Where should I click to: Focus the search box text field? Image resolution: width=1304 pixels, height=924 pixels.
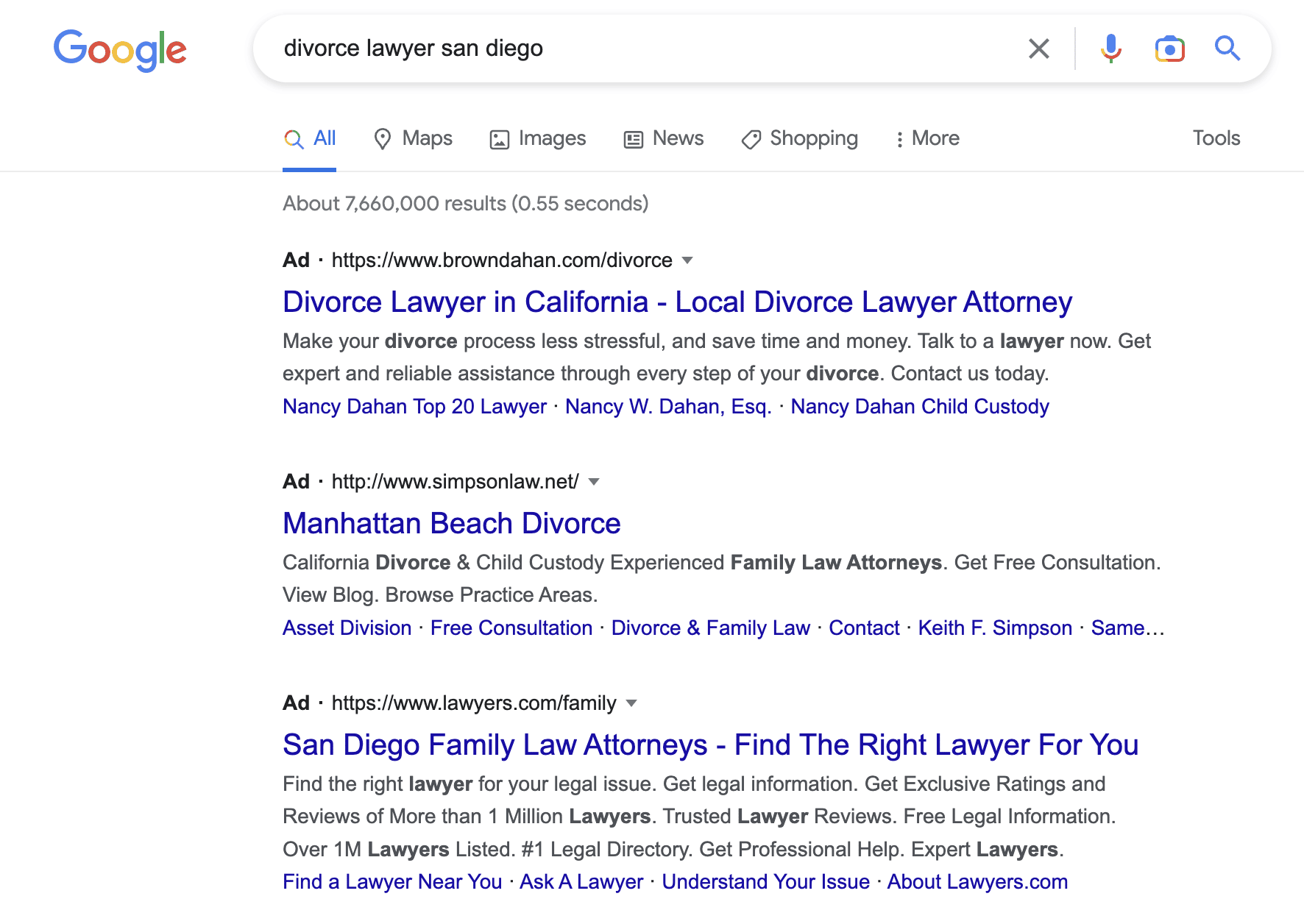click(640, 49)
